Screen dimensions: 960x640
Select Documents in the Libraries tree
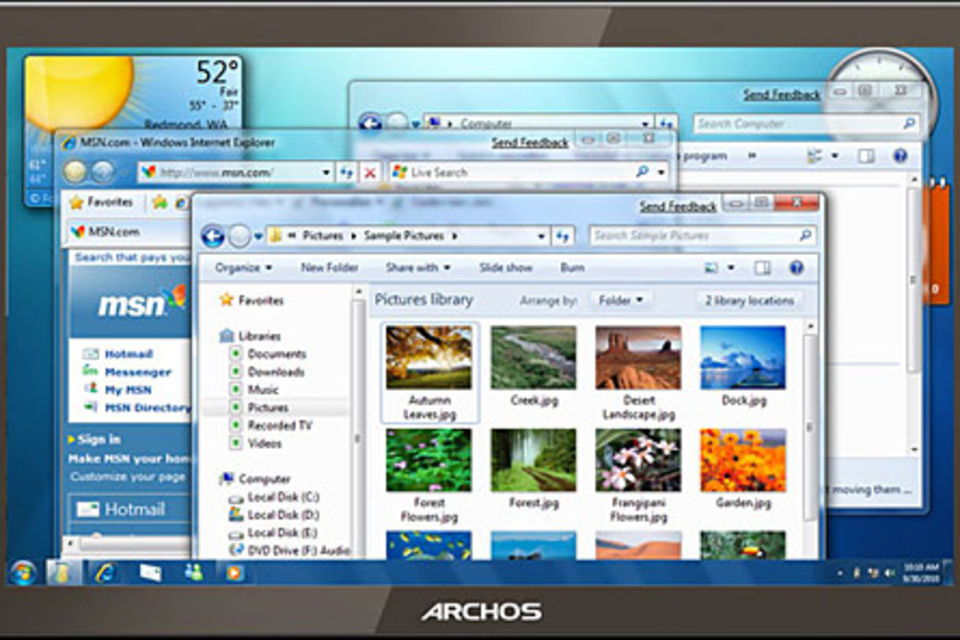(x=277, y=354)
